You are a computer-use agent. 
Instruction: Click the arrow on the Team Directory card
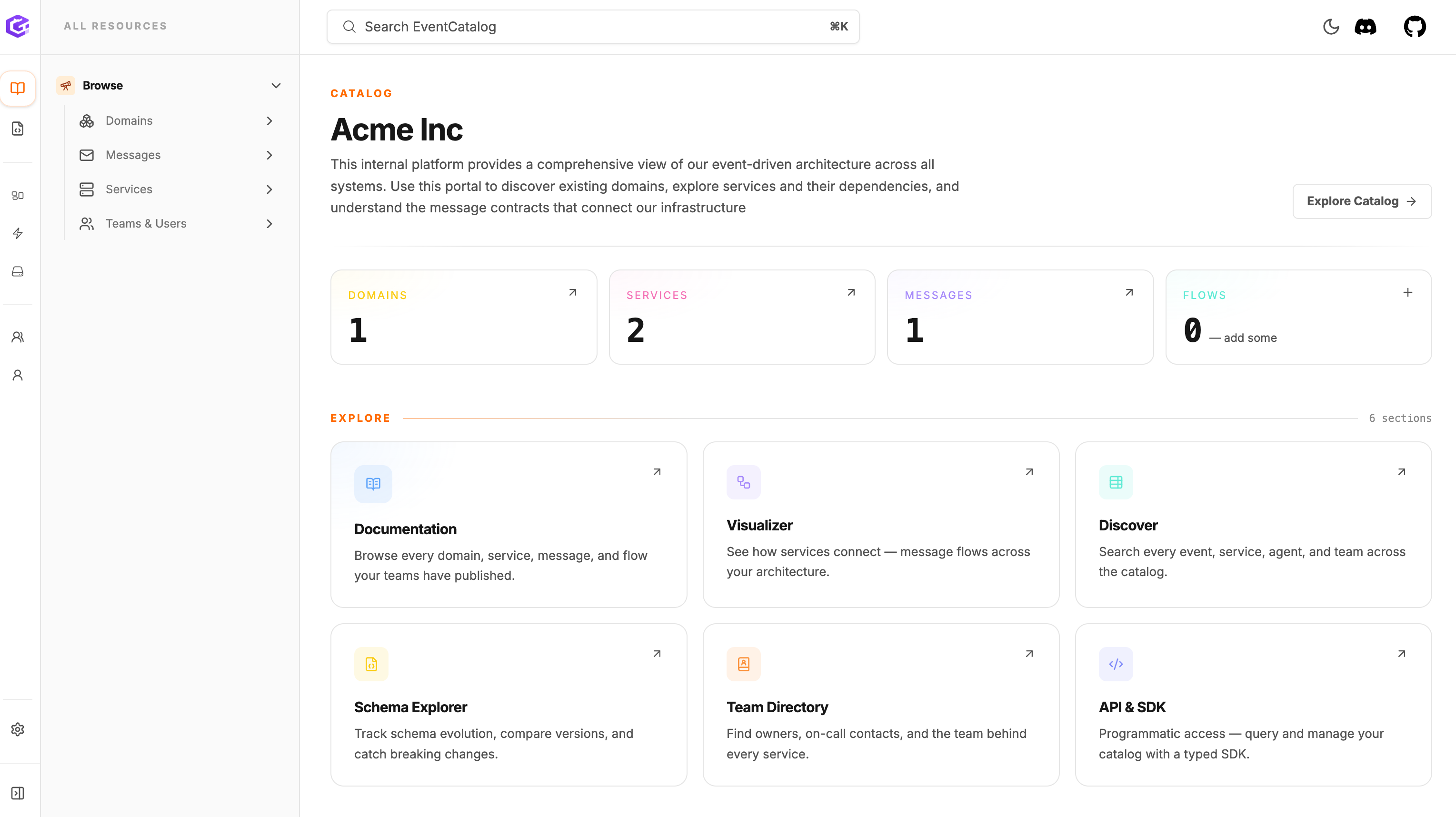[1029, 654]
